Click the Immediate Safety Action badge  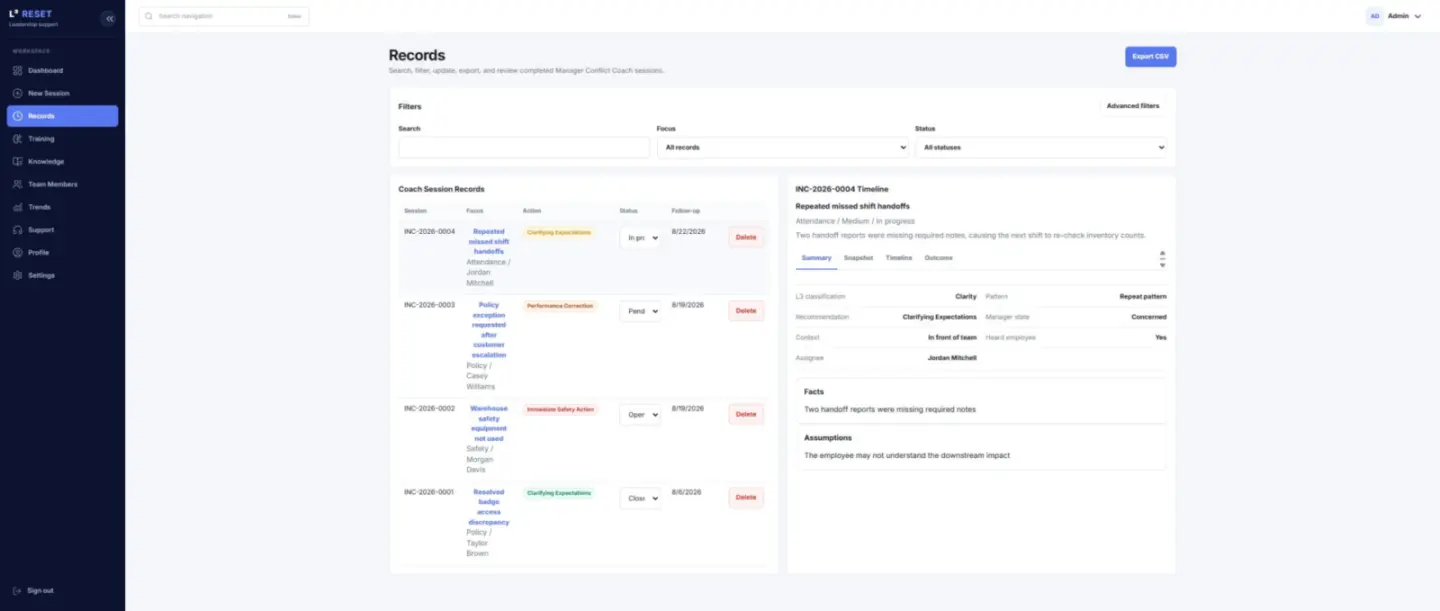(561, 409)
